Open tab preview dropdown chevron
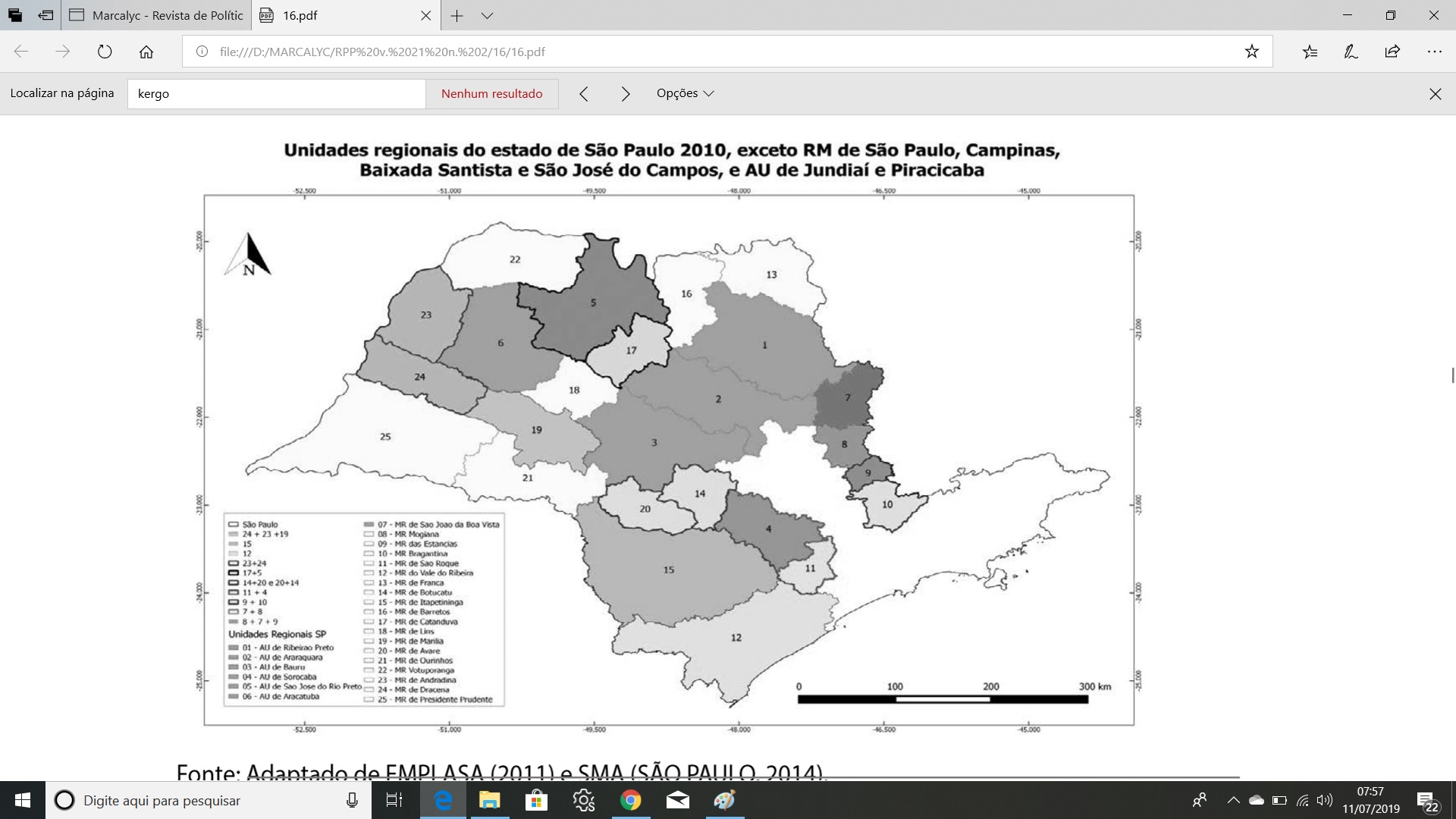Screen dimensions: 1456x819 click(487, 15)
